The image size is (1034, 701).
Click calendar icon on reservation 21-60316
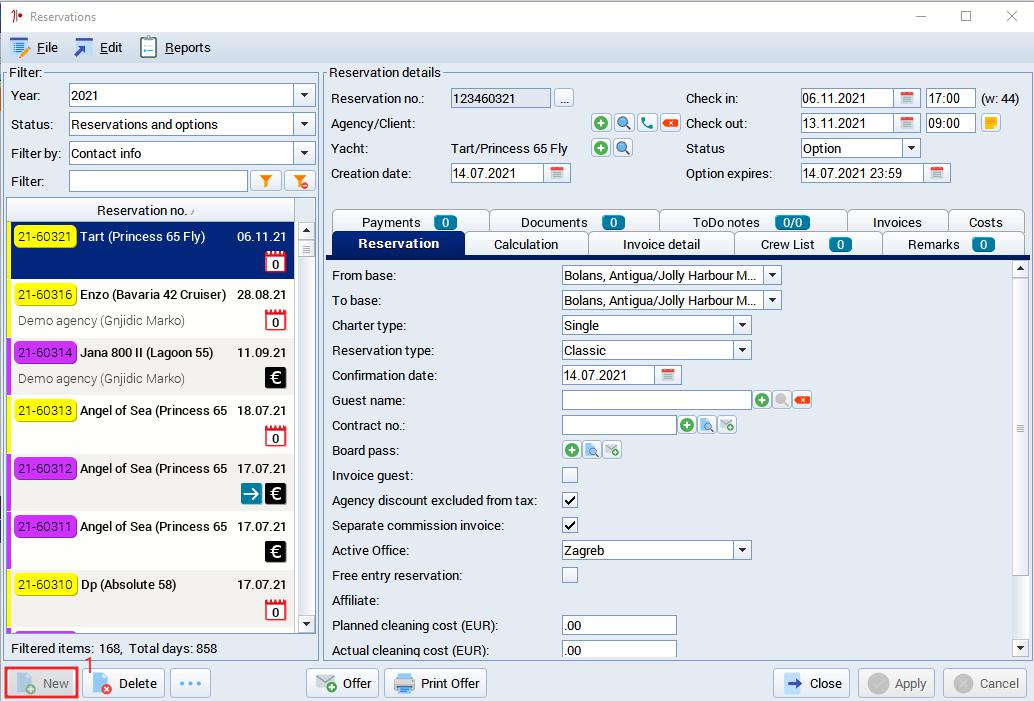(x=276, y=320)
